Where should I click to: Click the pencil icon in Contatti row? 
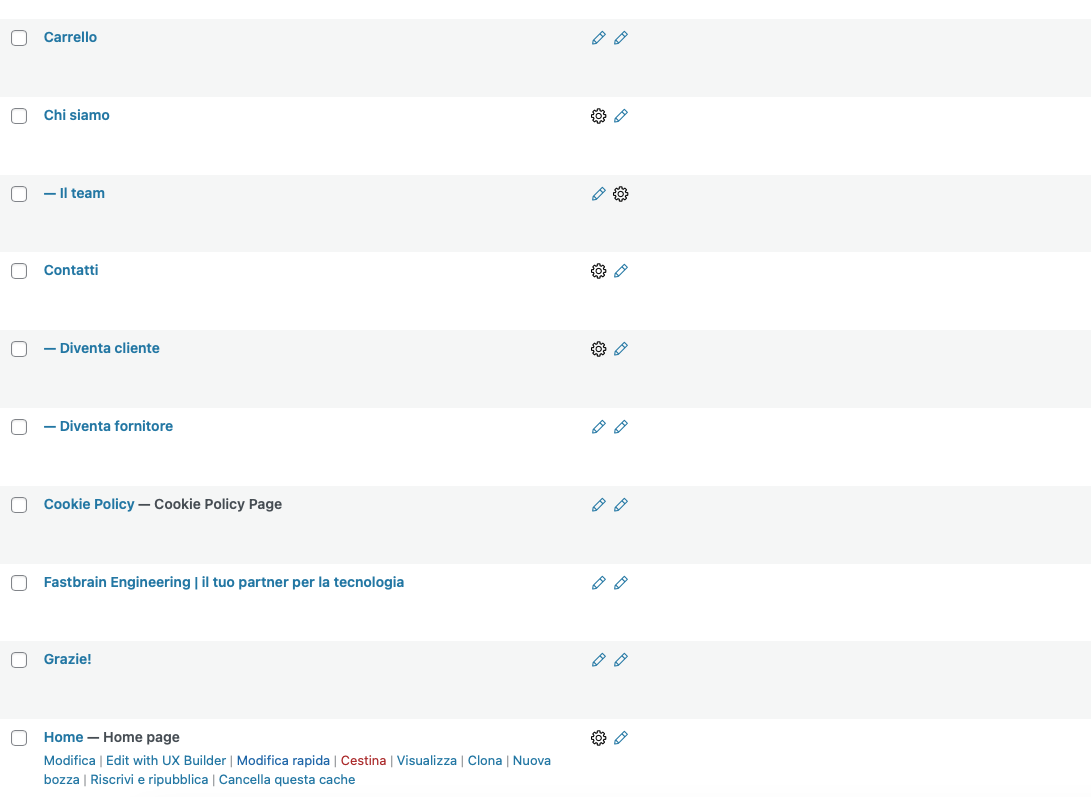(621, 271)
